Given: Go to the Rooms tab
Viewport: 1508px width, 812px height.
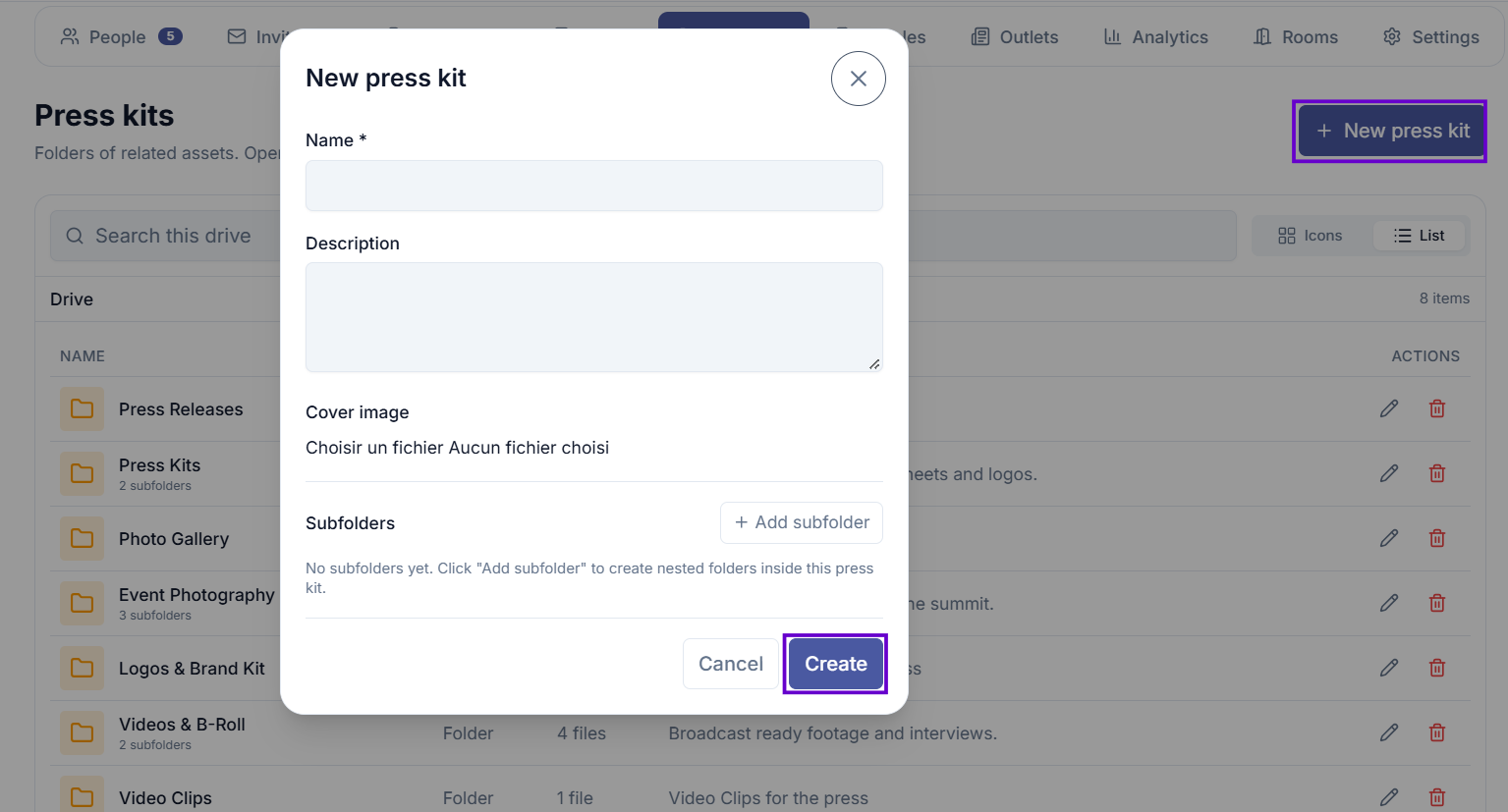Looking at the screenshot, I should pos(1295,37).
